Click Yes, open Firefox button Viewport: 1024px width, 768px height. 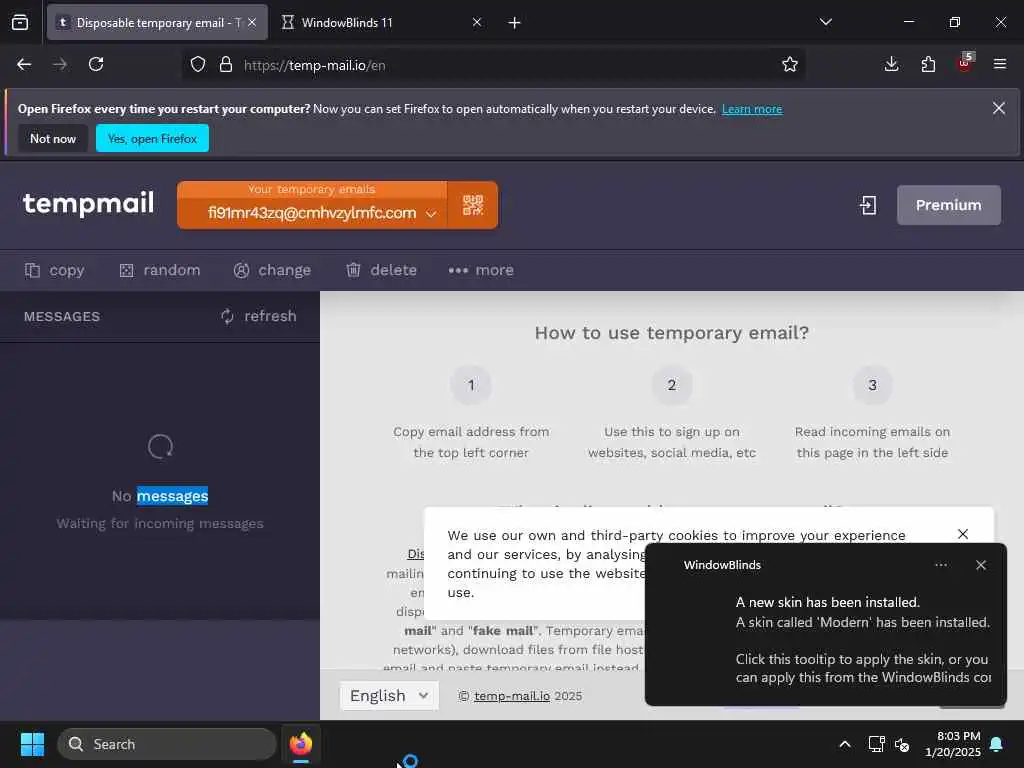click(152, 138)
